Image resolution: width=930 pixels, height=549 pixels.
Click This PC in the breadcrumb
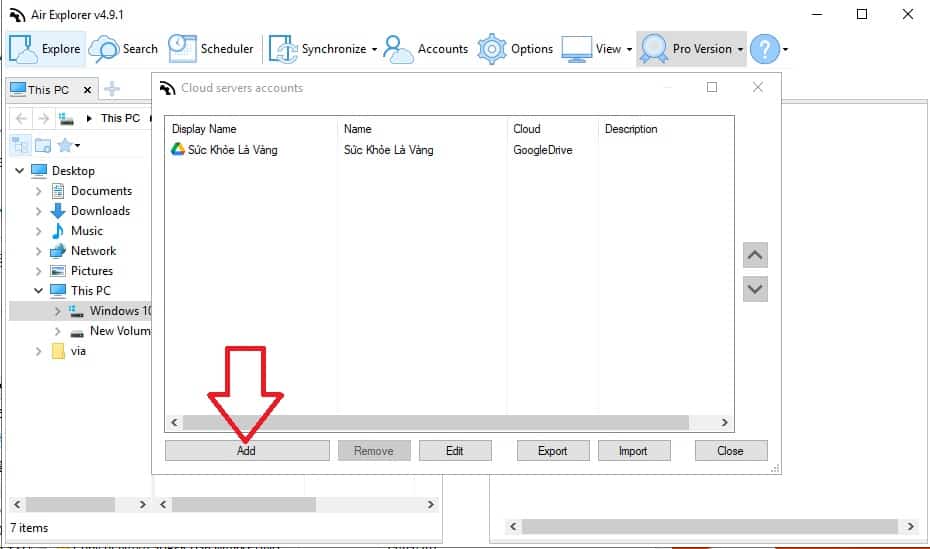tap(120, 118)
